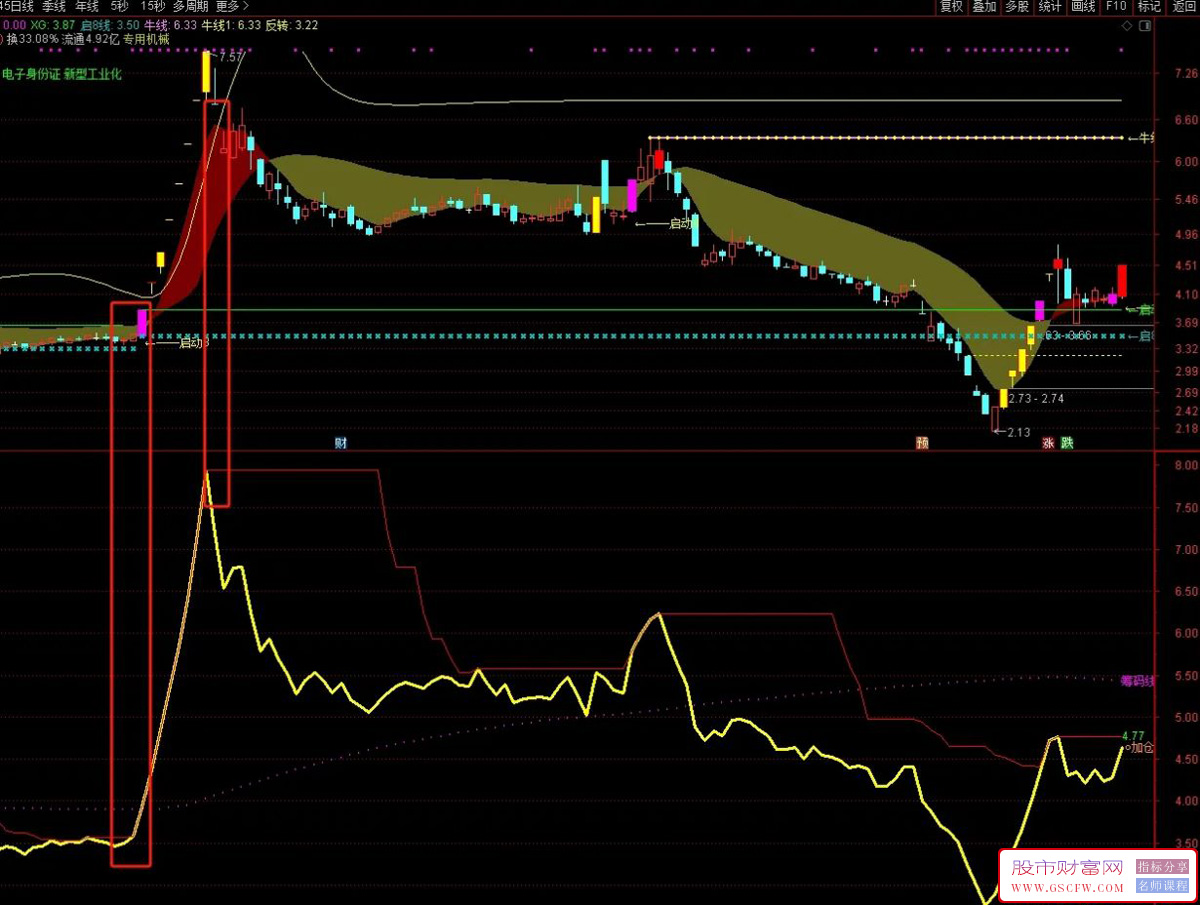This screenshot has width=1200, height=905.
Task: Click the 流通4.92亿 float text
Action: point(91,40)
